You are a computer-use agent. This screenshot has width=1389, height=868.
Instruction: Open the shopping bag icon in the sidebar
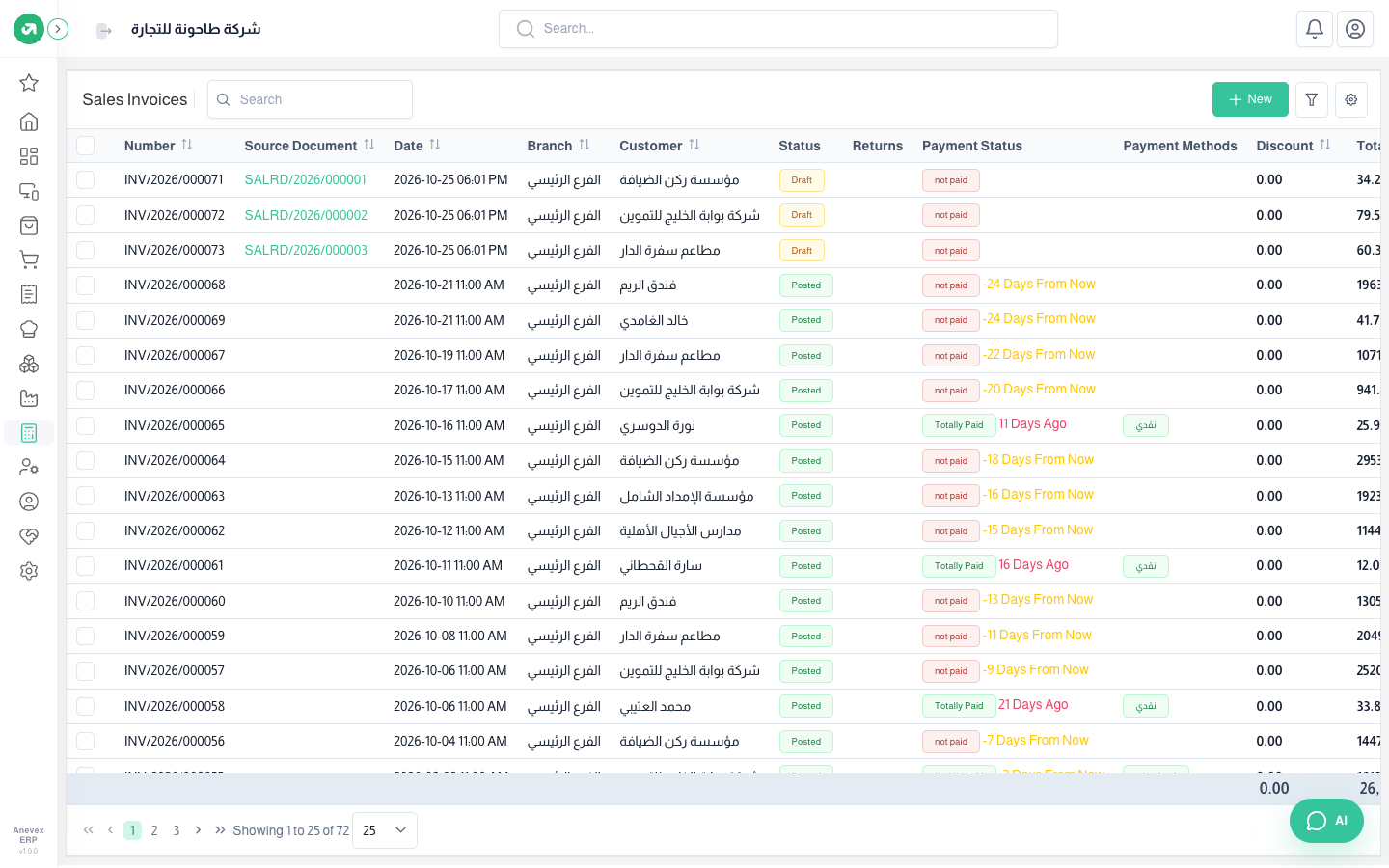[x=29, y=226]
